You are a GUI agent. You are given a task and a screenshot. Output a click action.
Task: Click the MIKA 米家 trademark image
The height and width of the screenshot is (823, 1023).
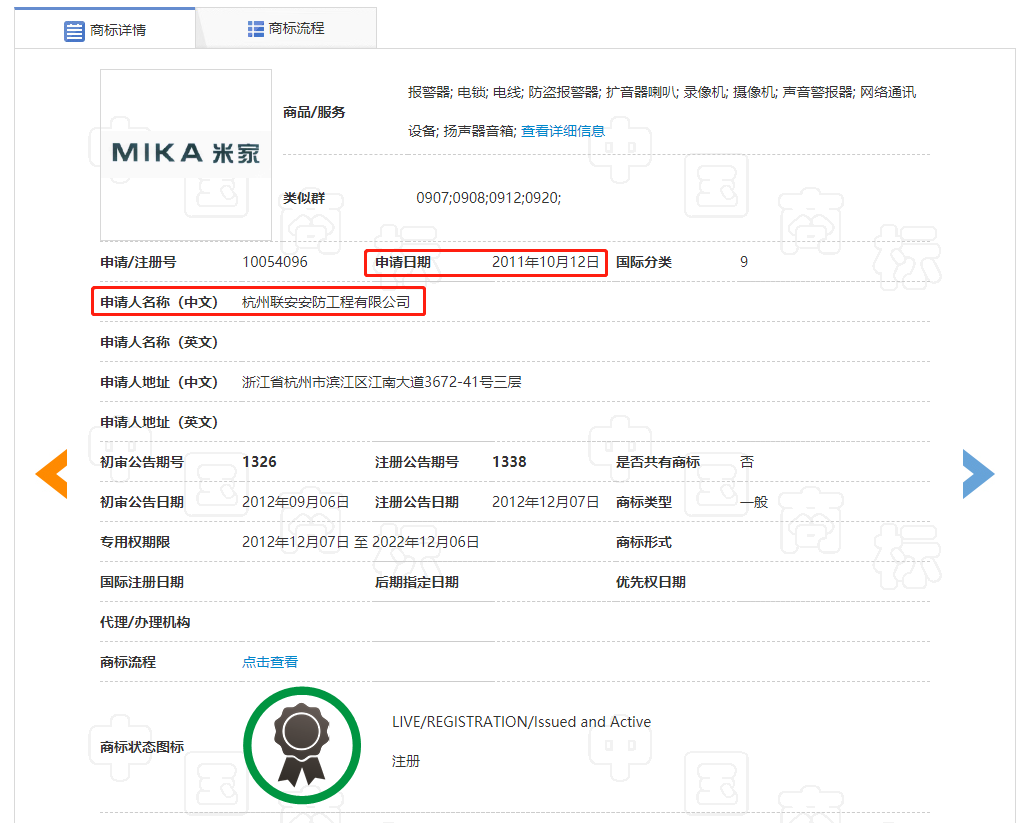[x=186, y=155]
